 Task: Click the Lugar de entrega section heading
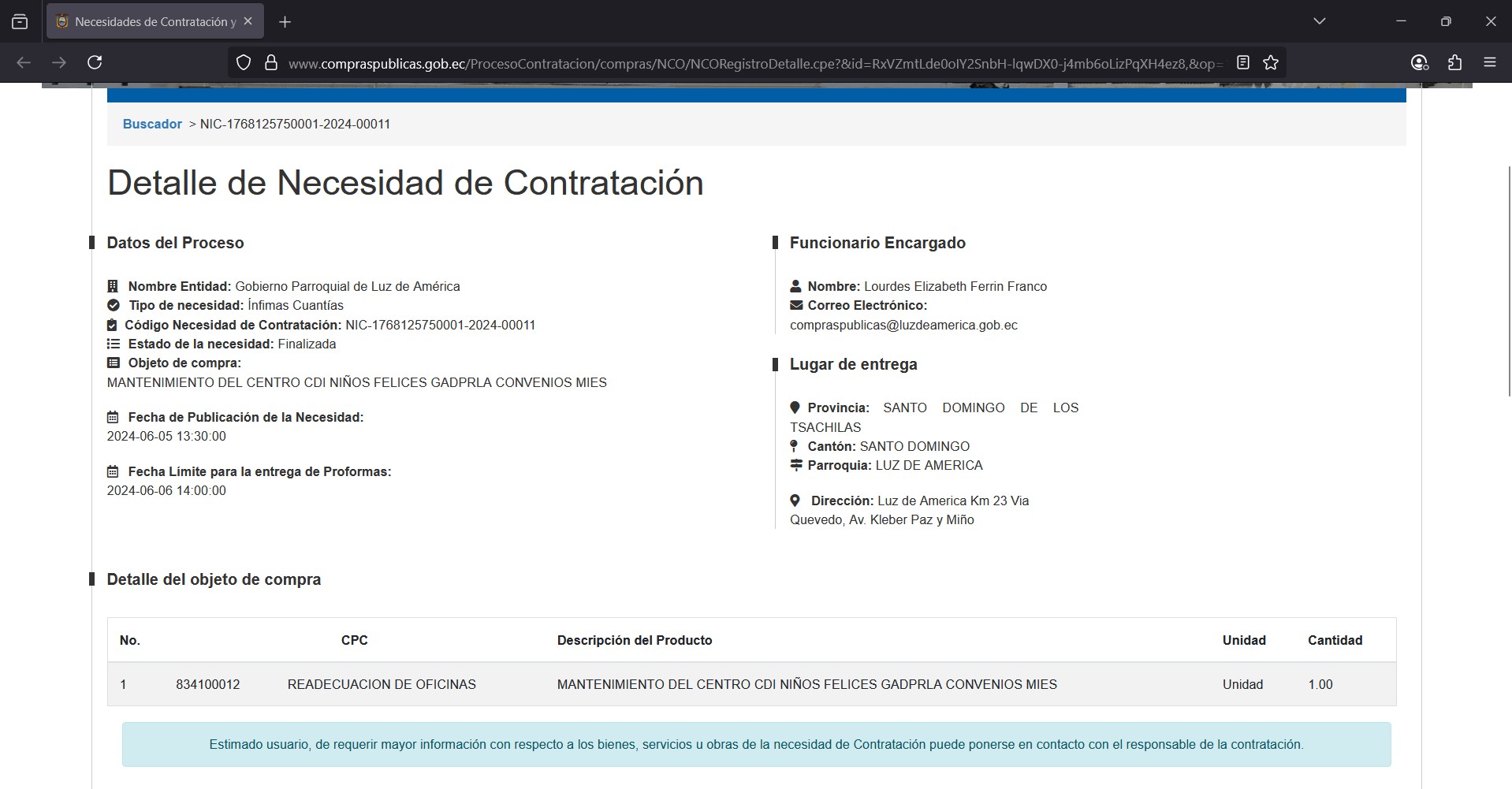854,364
